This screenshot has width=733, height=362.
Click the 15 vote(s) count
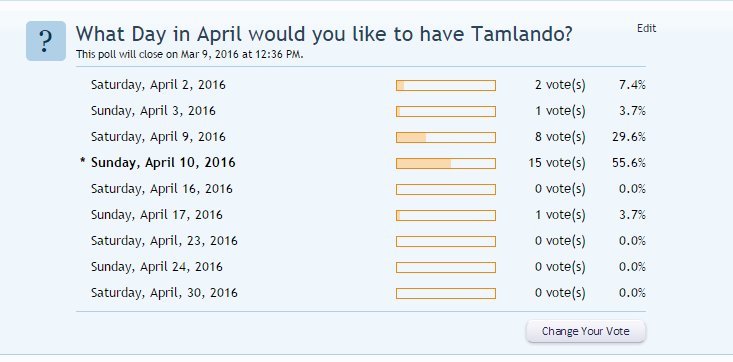click(x=557, y=163)
